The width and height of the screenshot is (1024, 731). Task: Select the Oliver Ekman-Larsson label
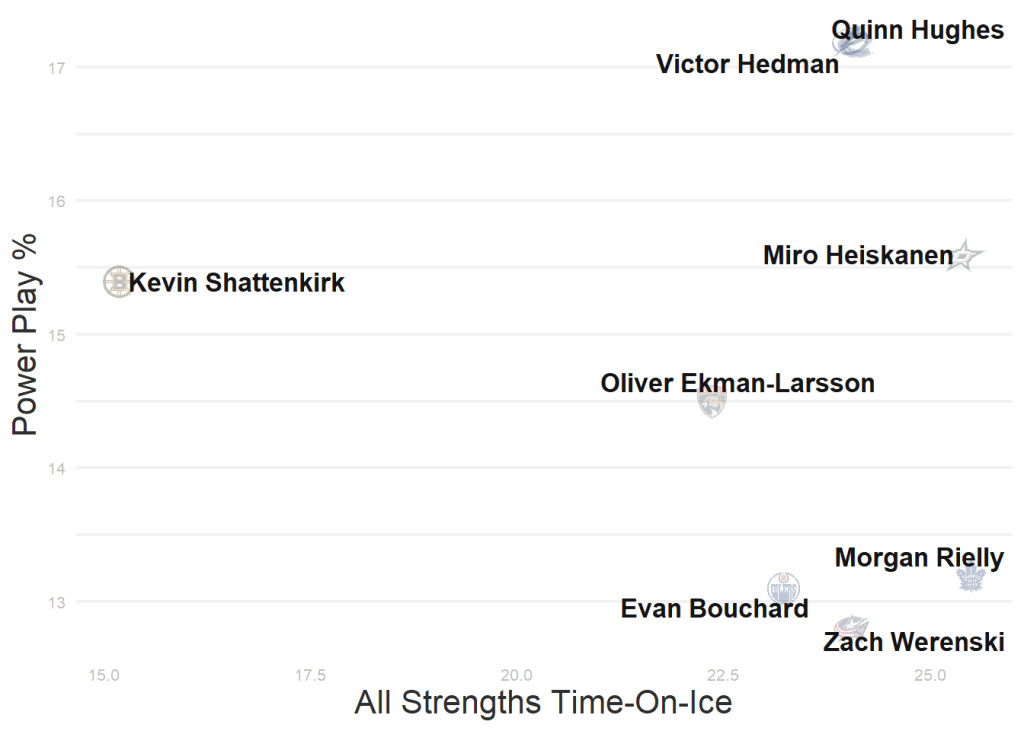[x=737, y=383]
